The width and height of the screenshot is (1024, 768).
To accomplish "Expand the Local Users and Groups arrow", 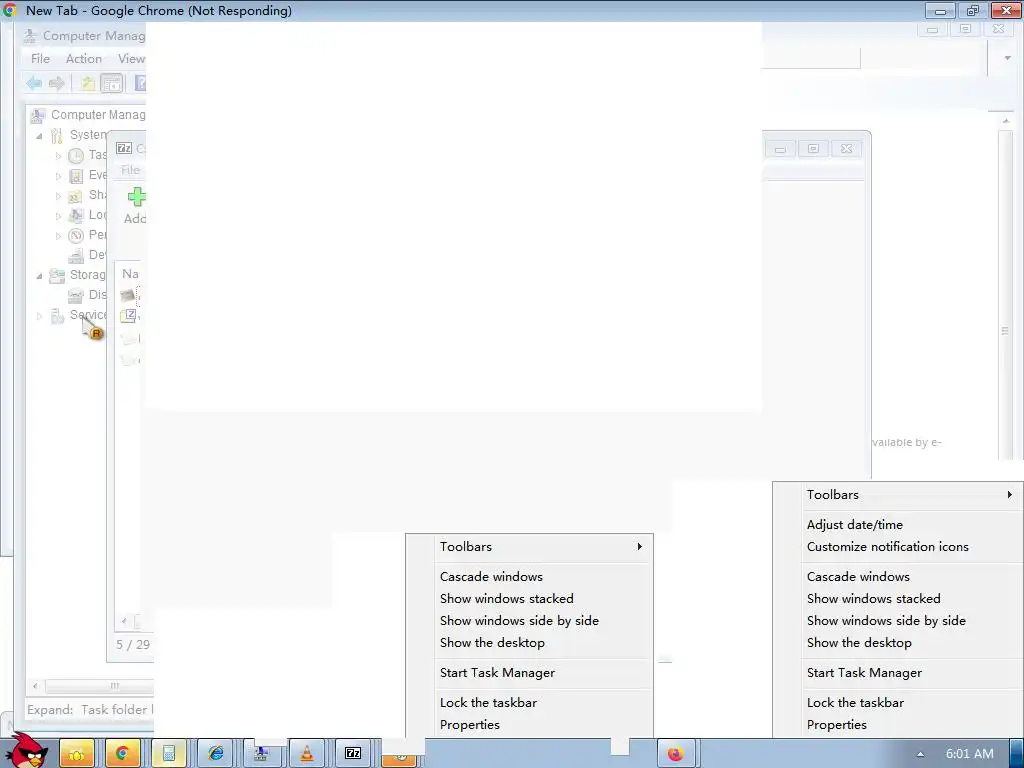I will click(x=58, y=216).
